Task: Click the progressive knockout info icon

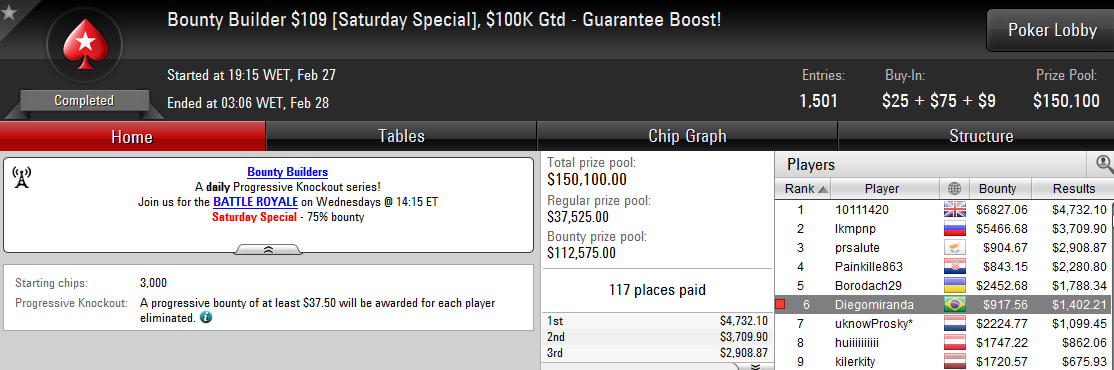Action: [x=206, y=318]
